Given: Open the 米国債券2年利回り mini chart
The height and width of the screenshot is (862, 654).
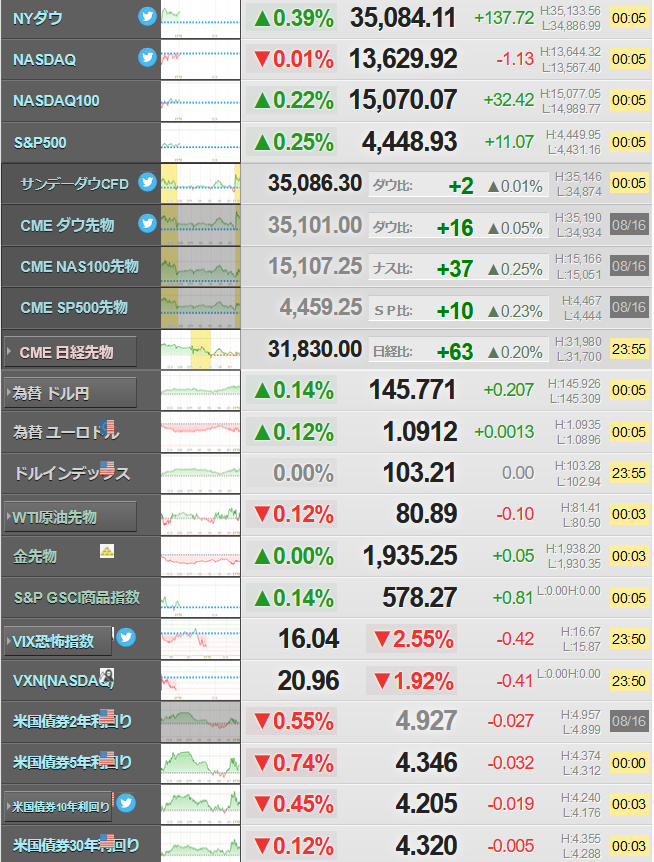Looking at the screenshot, I should [201, 722].
